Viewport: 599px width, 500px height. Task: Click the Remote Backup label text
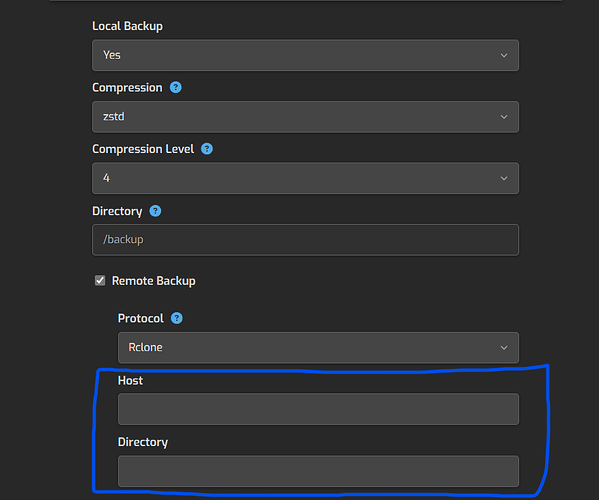[x=154, y=281]
